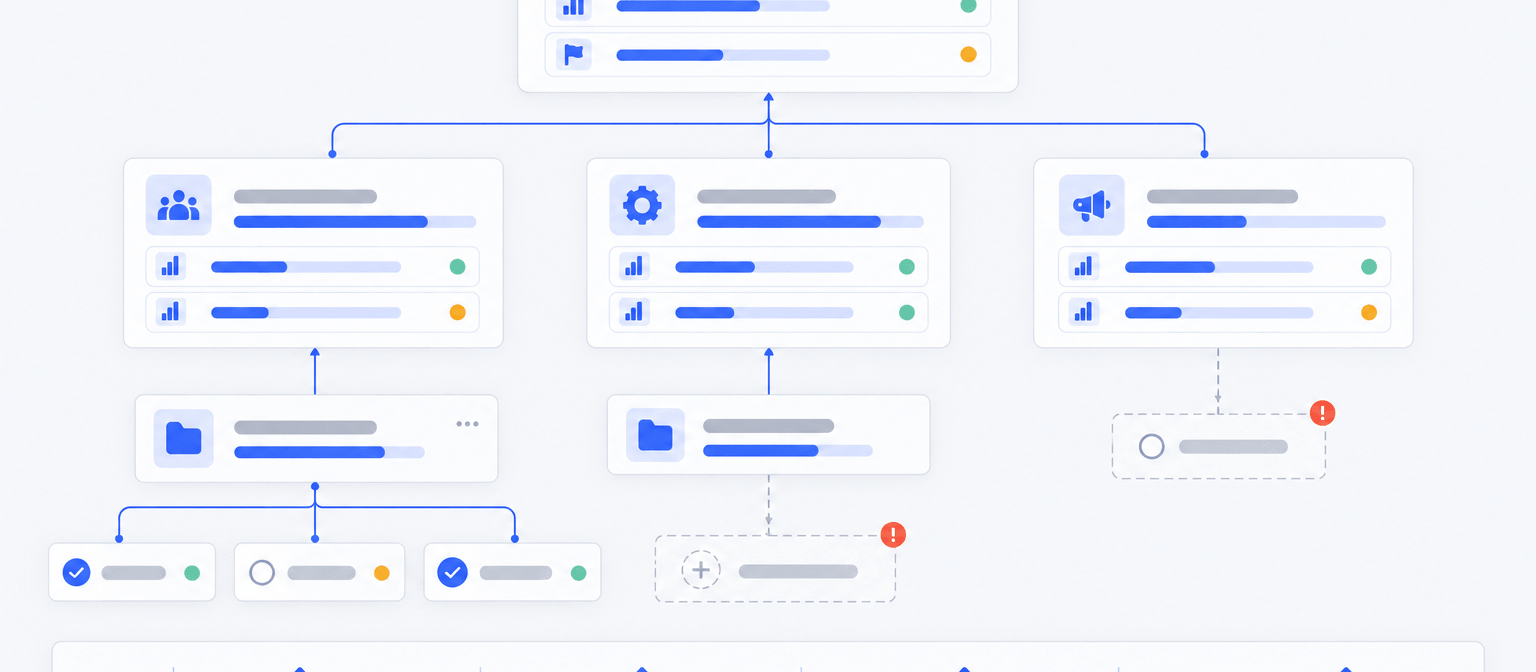Click the connector node atop the gear card

click(x=768, y=154)
